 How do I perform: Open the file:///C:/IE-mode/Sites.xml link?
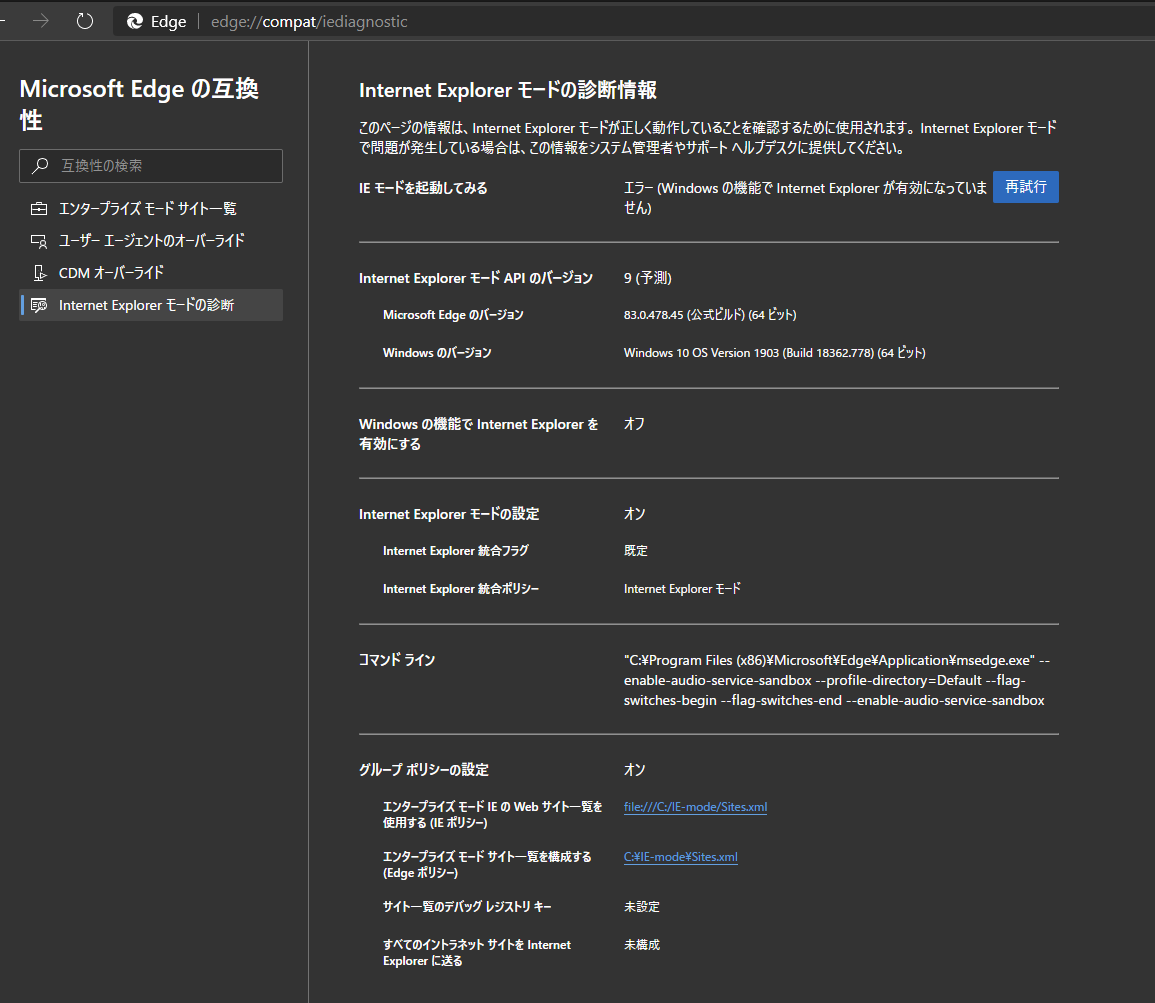pyautogui.click(x=695, y=807)
